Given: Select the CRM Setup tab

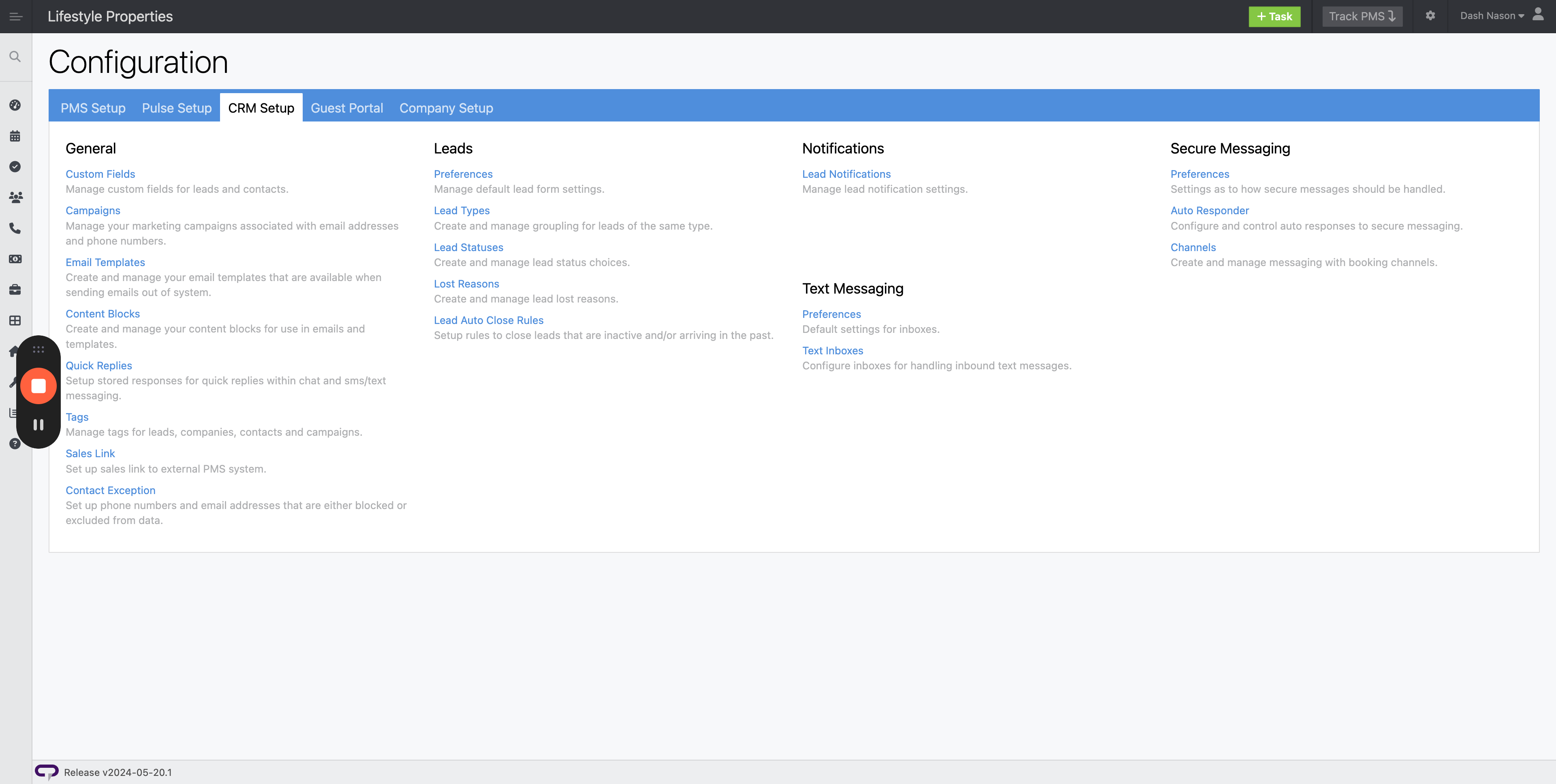Looking at the screenshot, I should 261,108.
